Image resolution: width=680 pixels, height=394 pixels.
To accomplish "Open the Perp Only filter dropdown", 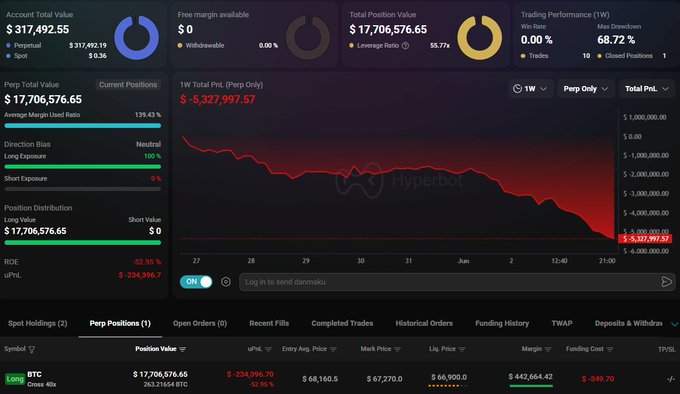I will (586, 89).
